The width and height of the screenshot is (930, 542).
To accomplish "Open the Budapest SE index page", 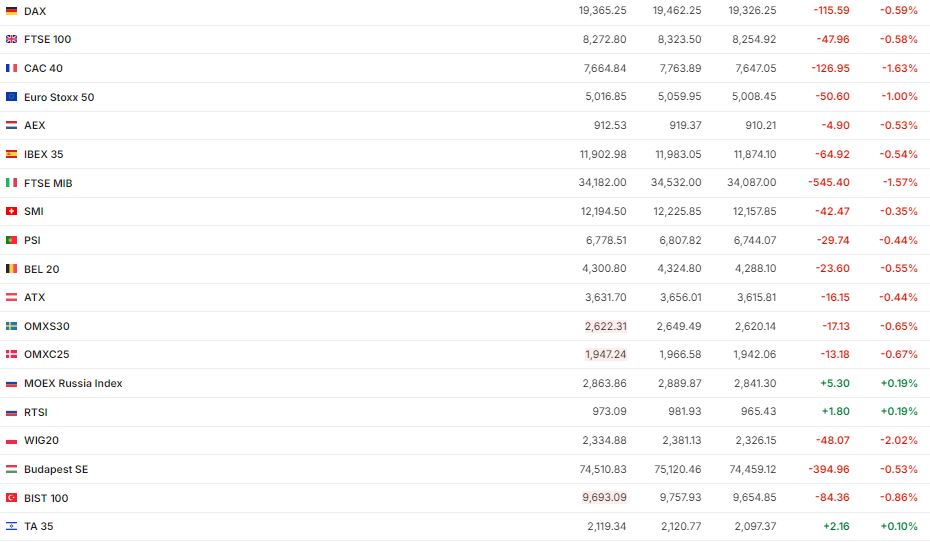I will pos(56,469).
